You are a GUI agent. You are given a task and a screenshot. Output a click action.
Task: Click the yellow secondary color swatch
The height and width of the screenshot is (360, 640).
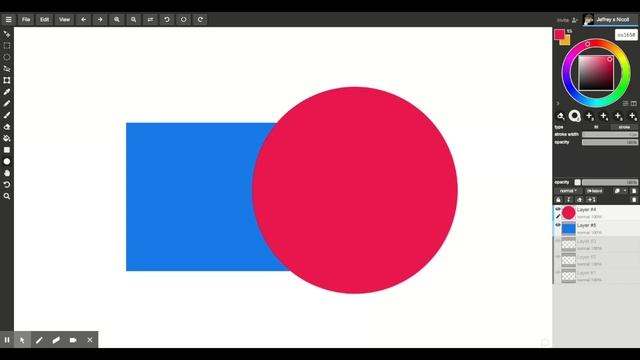[x=566, y=41]
